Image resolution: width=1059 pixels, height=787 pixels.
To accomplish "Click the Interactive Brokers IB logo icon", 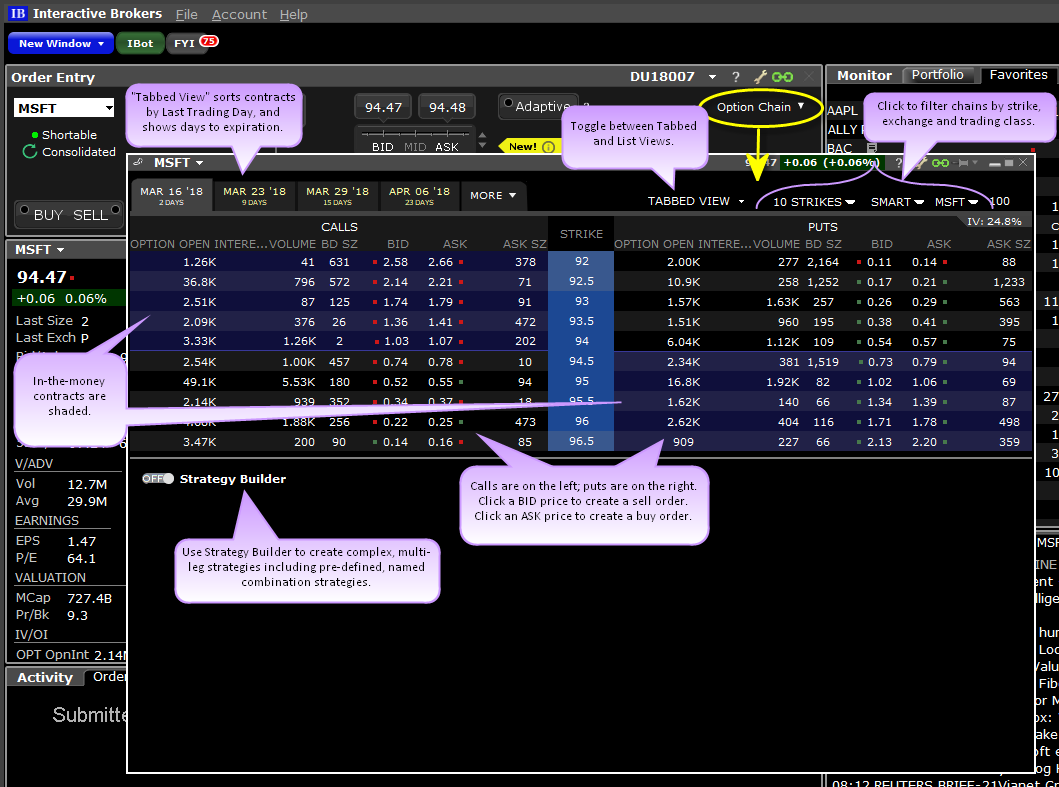I will tap(18, 14).
